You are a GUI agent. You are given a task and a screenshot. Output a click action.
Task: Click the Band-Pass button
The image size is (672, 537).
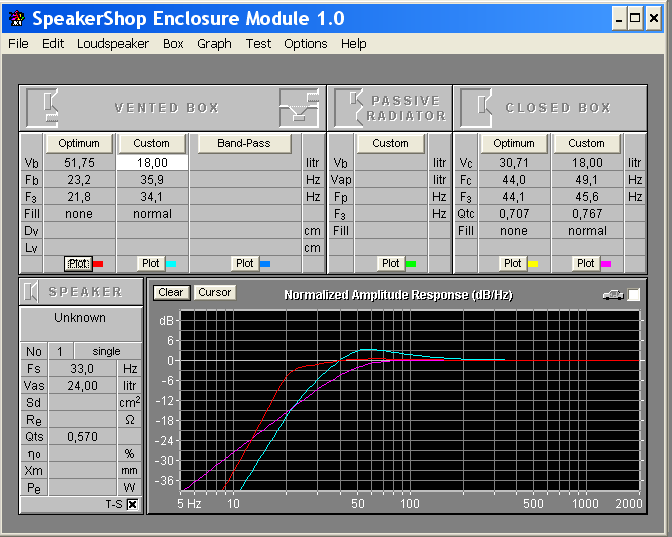click(244, 143)
